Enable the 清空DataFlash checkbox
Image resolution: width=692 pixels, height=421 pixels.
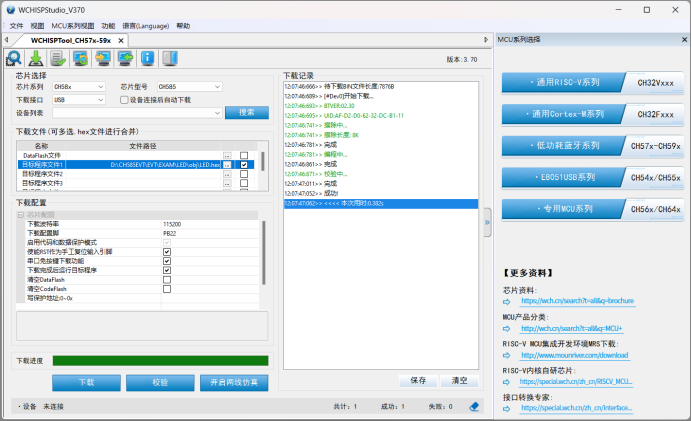click(x=167, y=280)
